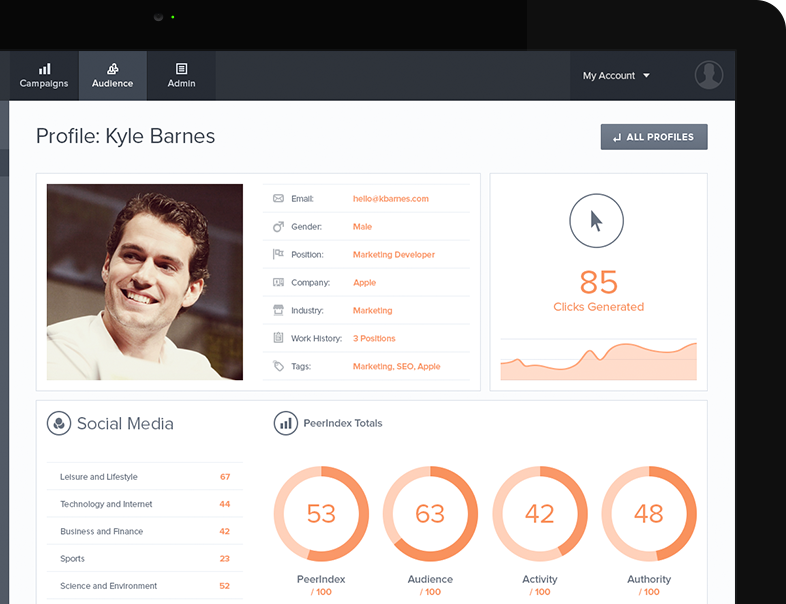Click the Profile: Kyle Barnes heading
786x604 pixels.
click(125, 136)
